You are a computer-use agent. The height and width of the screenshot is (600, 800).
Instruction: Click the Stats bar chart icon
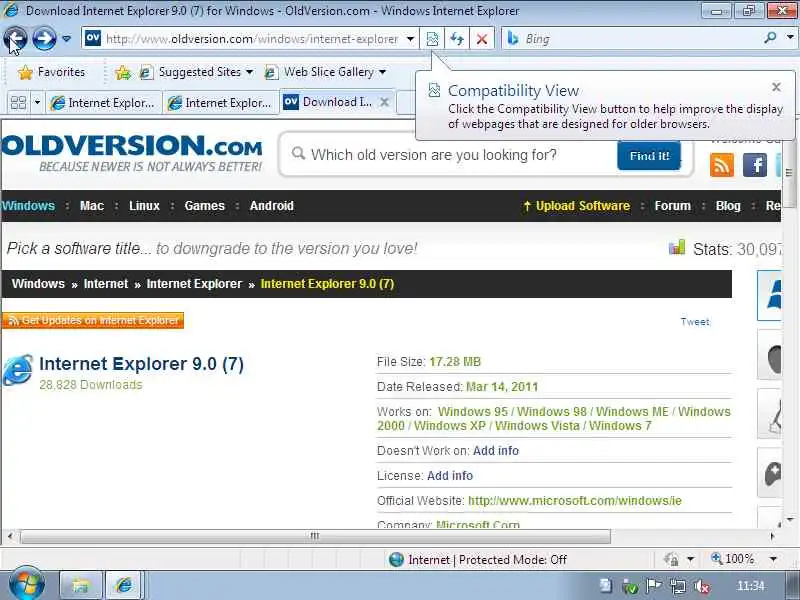click(x=677, y=248)
